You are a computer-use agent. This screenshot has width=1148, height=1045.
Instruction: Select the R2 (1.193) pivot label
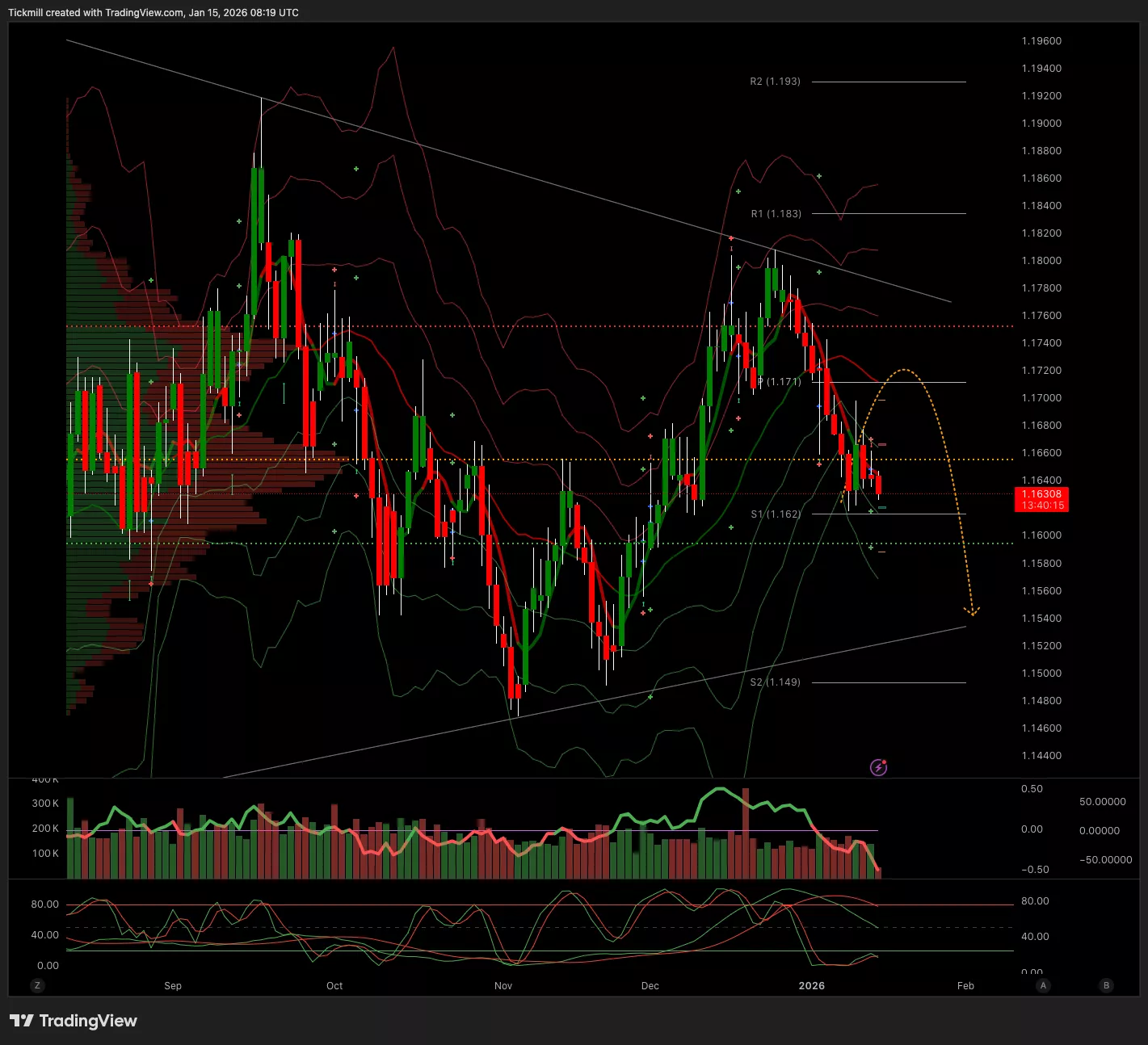click(775, 82)
